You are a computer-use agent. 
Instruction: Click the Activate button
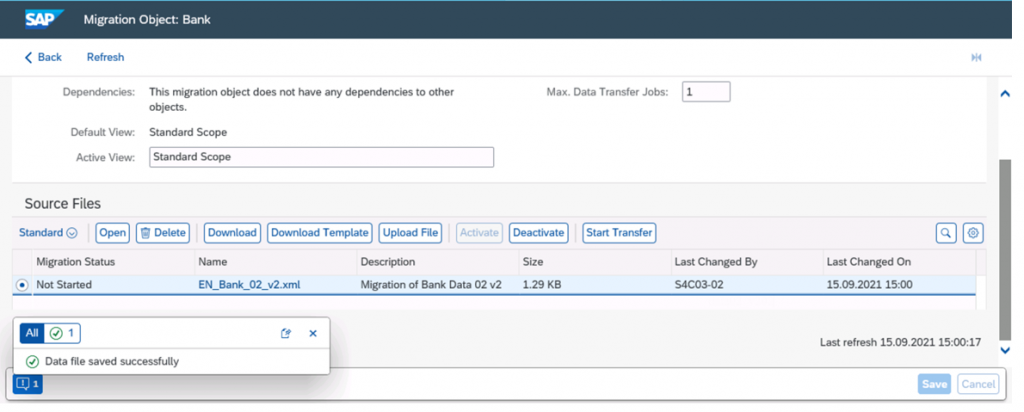pos(479,232)
